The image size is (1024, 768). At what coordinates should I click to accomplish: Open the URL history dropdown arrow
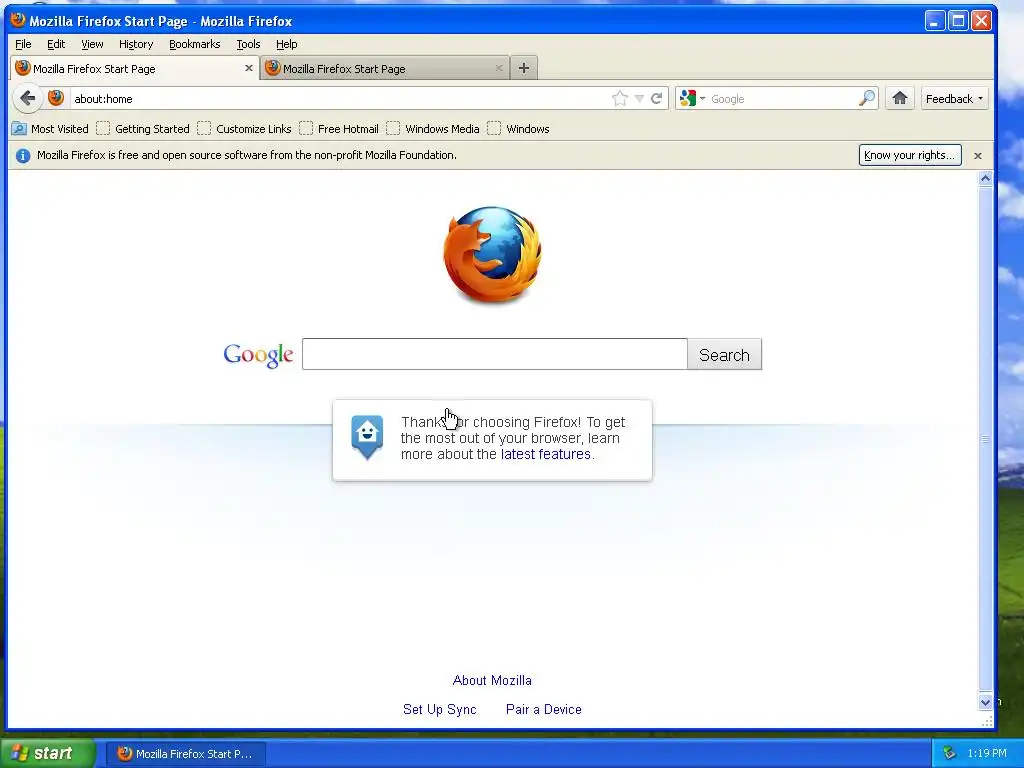pos(639,99)
